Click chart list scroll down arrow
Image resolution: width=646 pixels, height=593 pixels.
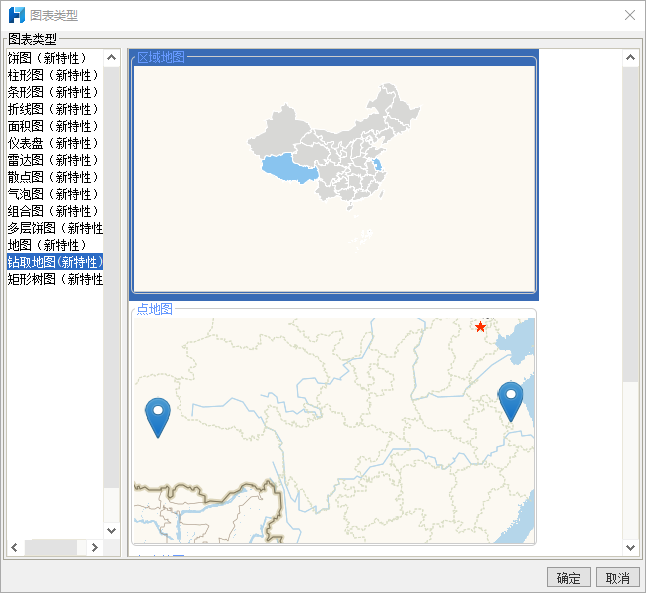[111, 530]
